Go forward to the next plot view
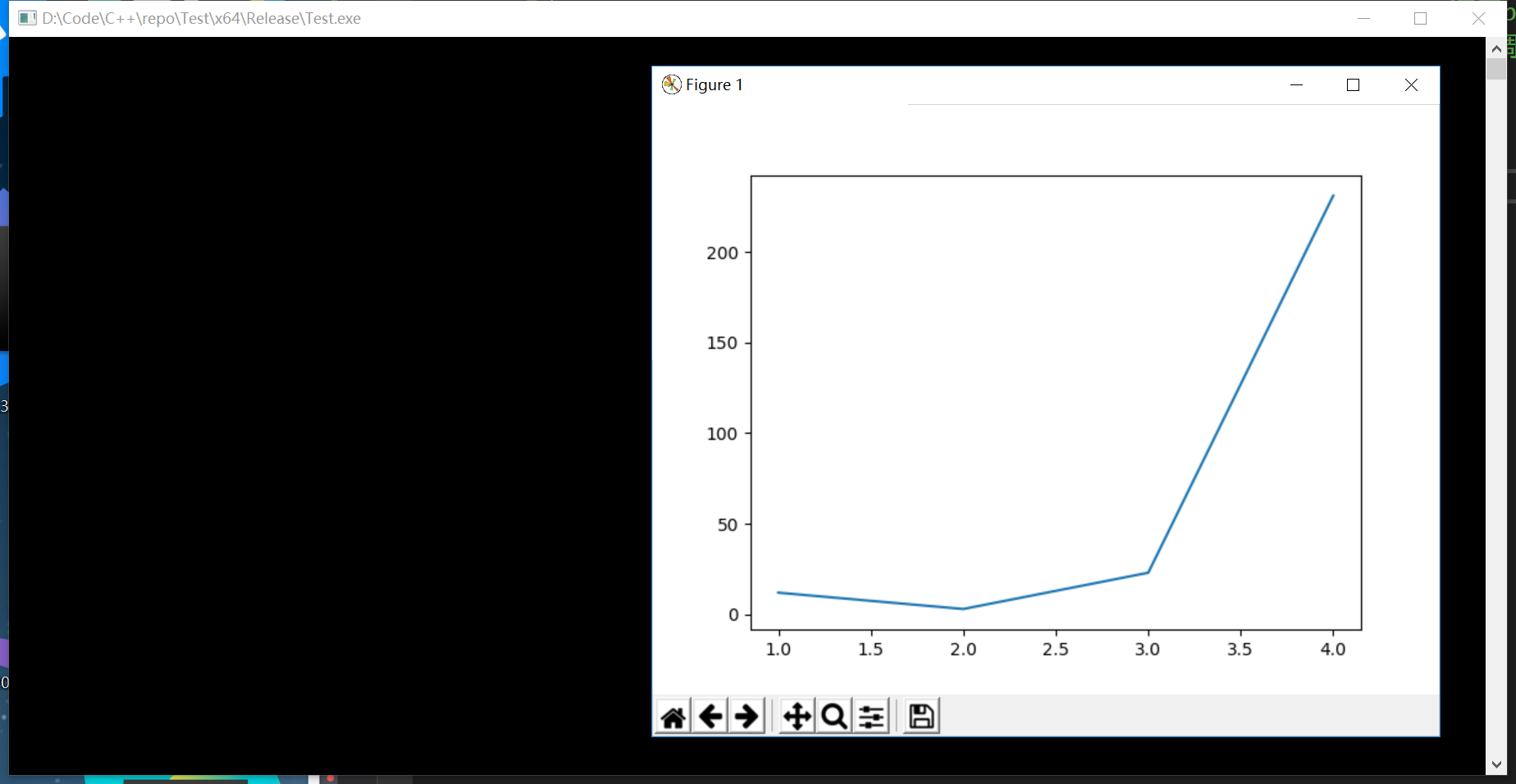The image size is (1516, 784). click(747, 715)
